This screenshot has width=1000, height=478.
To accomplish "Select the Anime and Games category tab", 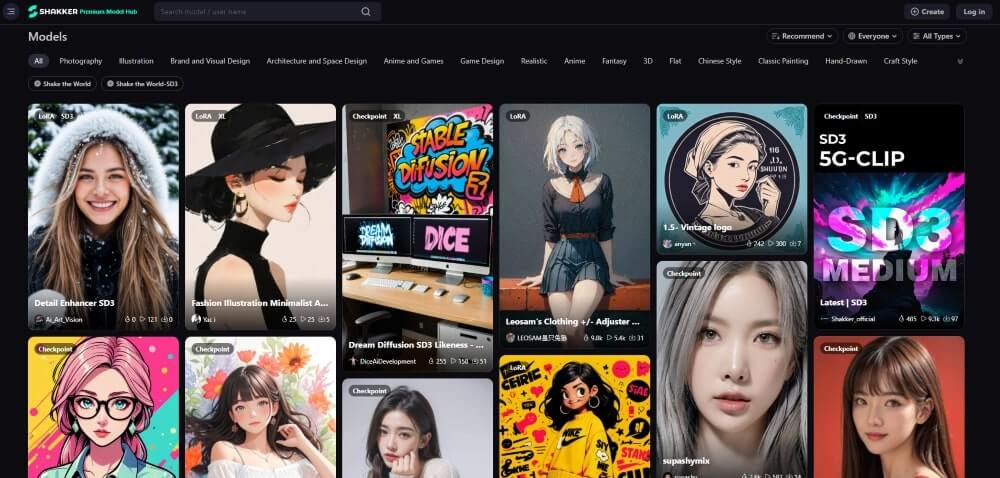I will pos(413,61).
